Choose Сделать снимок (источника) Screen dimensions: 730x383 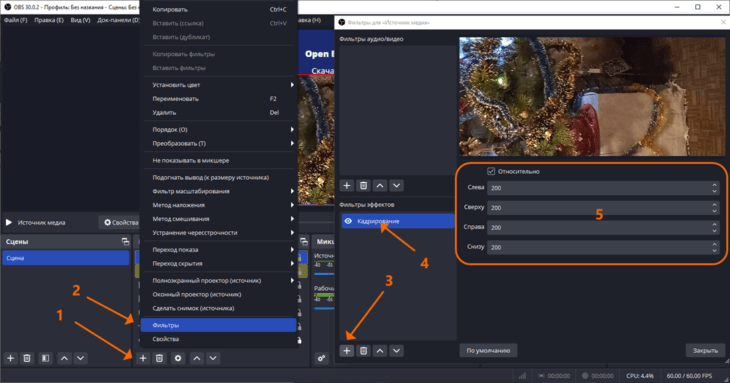click(219, 308)
